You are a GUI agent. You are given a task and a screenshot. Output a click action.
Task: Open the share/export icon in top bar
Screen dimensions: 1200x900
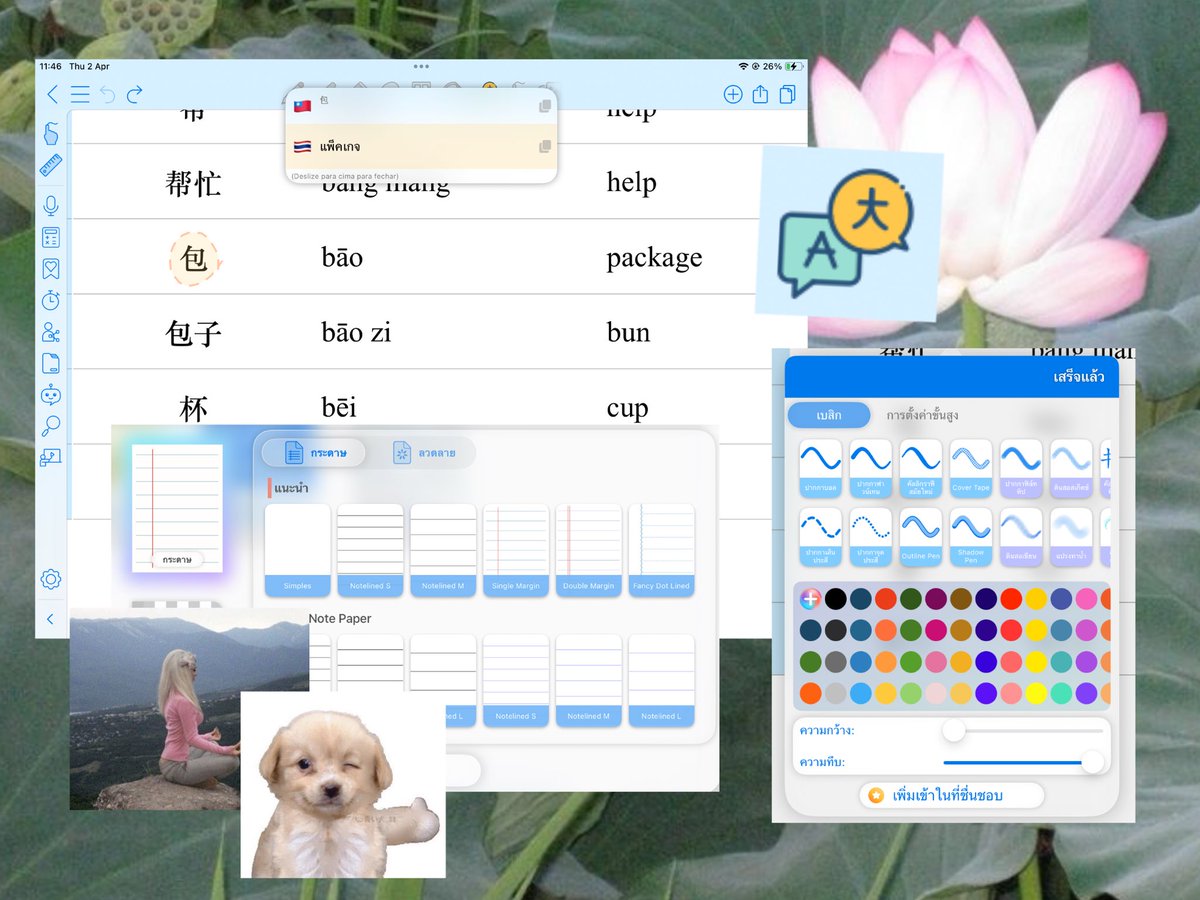point(760,95)
